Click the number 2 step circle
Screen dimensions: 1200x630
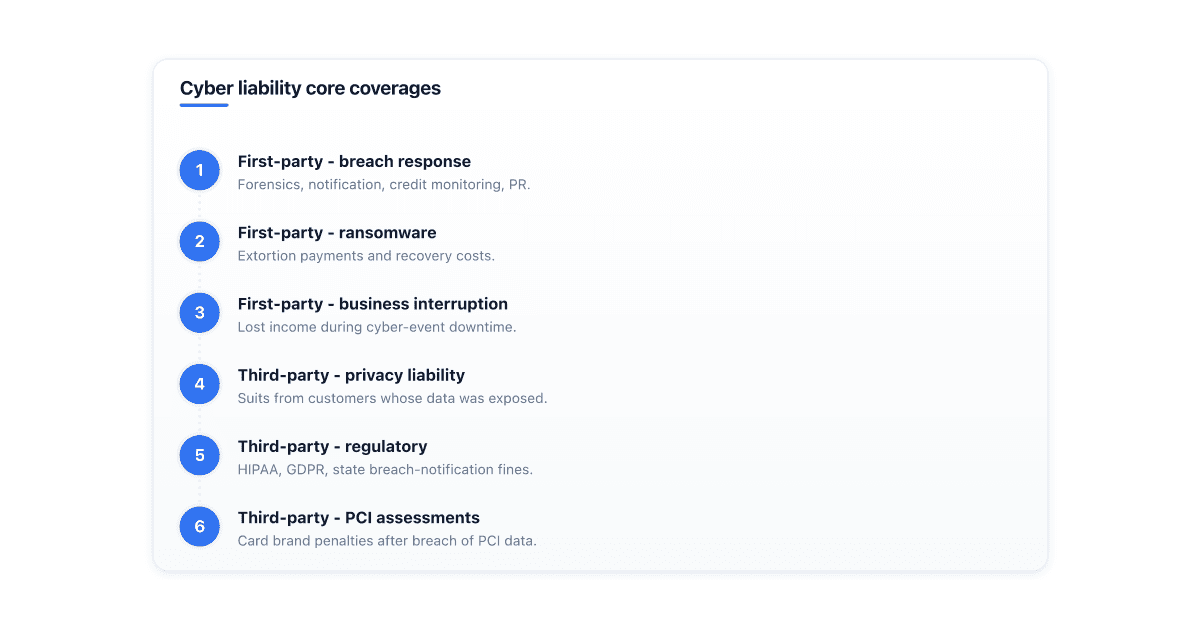pyautogui.click(x=199, y=241)
